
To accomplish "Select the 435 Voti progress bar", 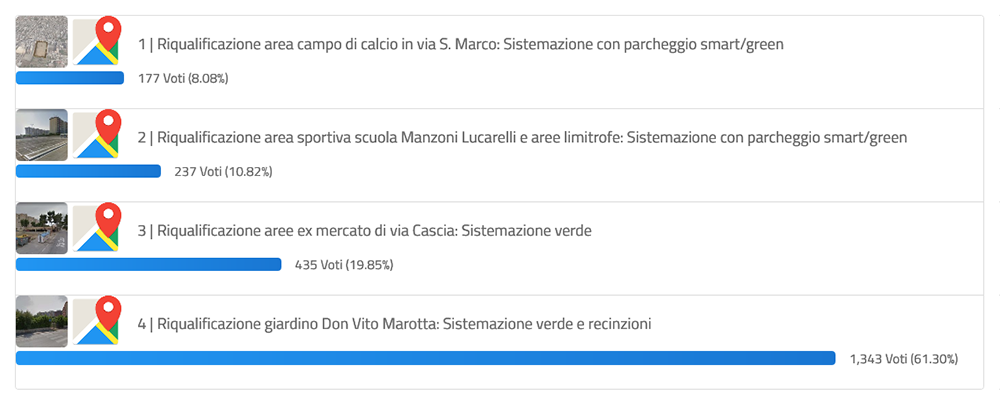I will tap(149, 264).
